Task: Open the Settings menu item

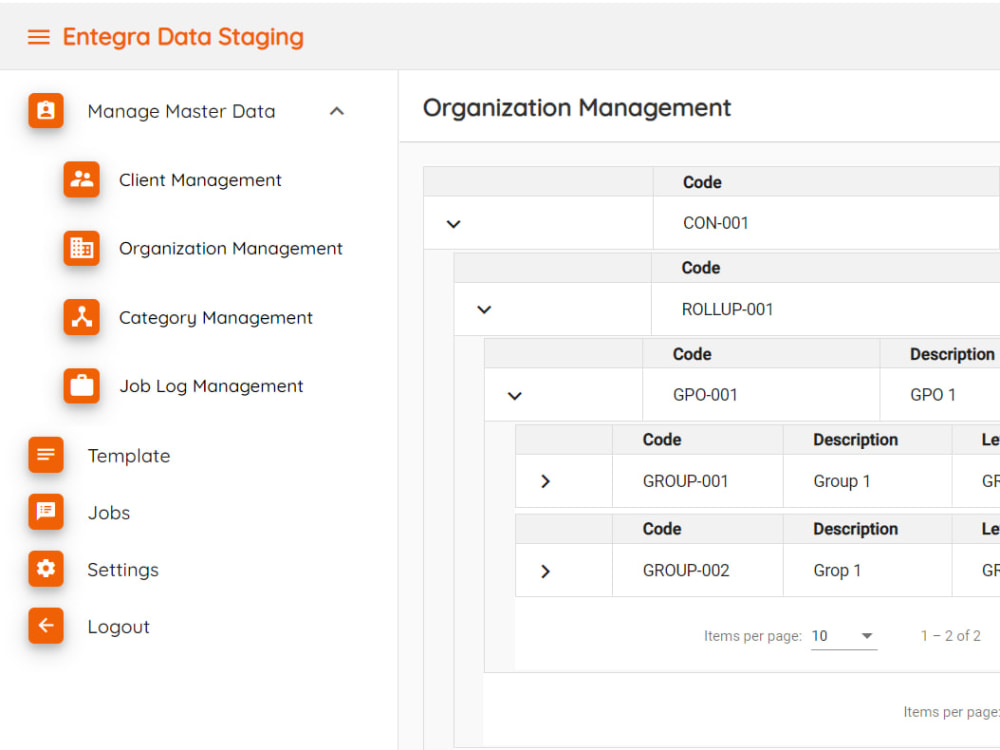Action: click(123, 570)
